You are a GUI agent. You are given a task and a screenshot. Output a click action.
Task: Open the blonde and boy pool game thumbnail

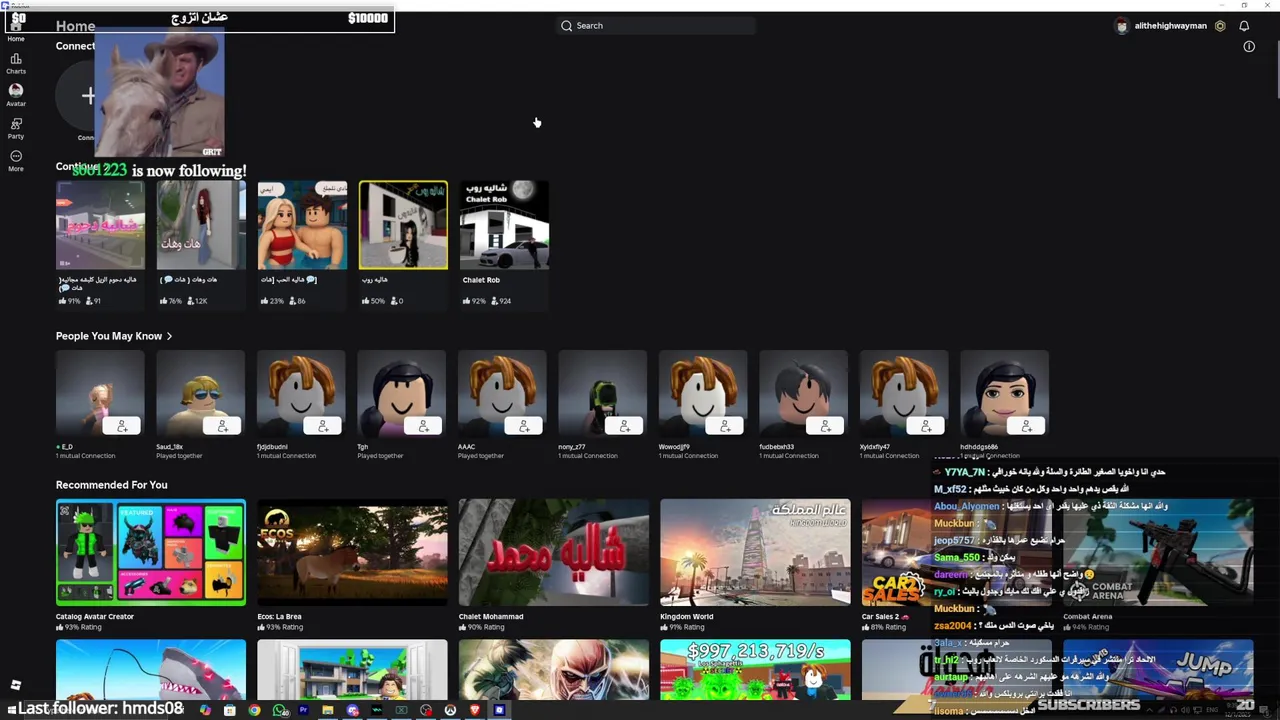coord(302,225)
